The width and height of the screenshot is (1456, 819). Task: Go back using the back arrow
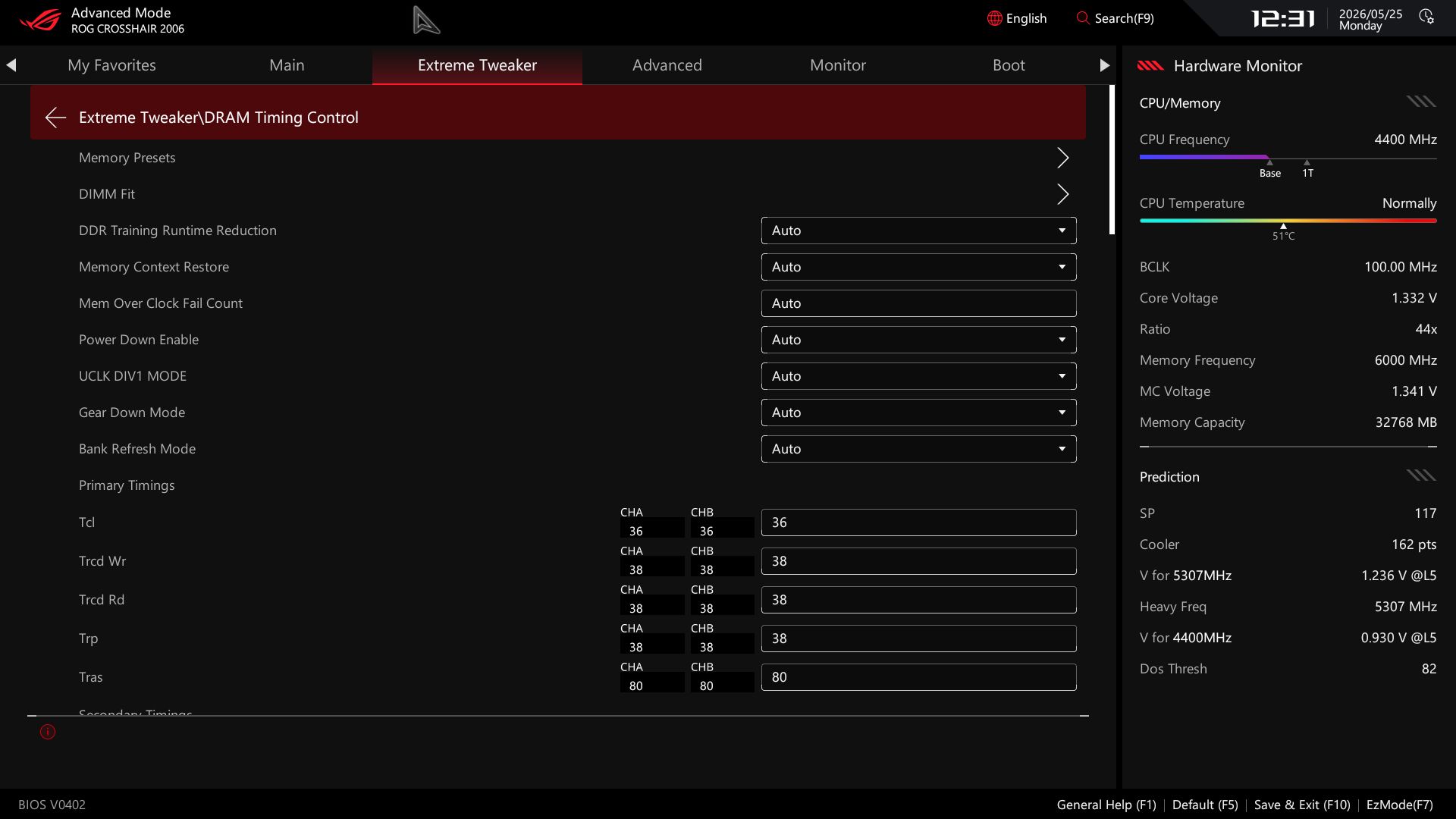point(55,118)
